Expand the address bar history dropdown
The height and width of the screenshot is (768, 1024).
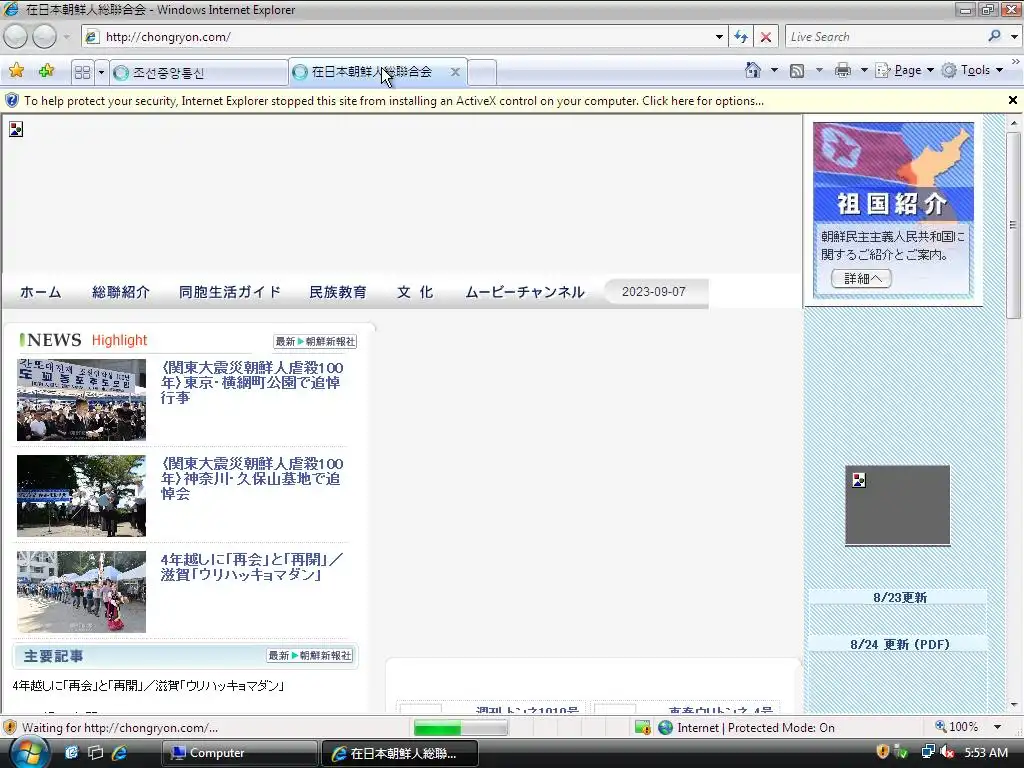click(x=719, y=37)
